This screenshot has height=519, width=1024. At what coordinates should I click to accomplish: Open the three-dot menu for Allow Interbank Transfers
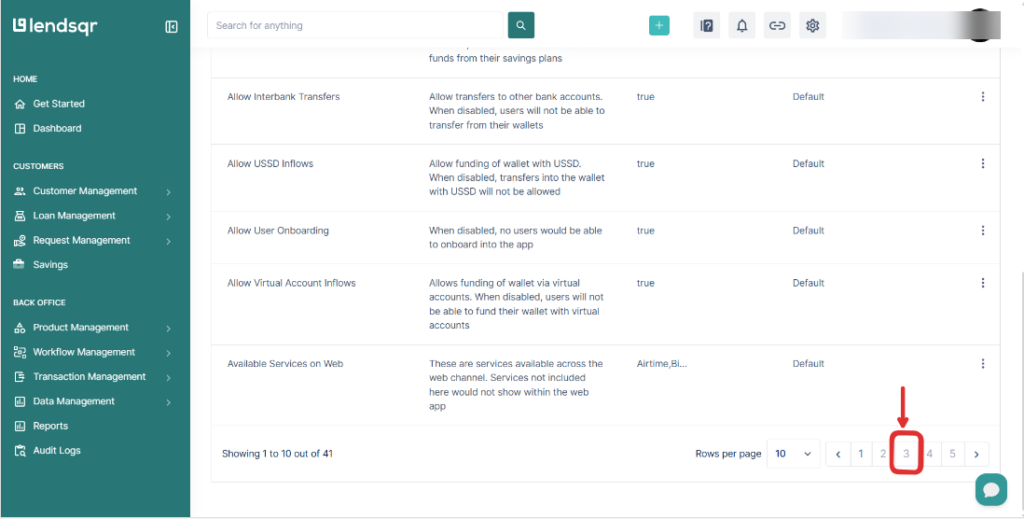coord(982,97)
